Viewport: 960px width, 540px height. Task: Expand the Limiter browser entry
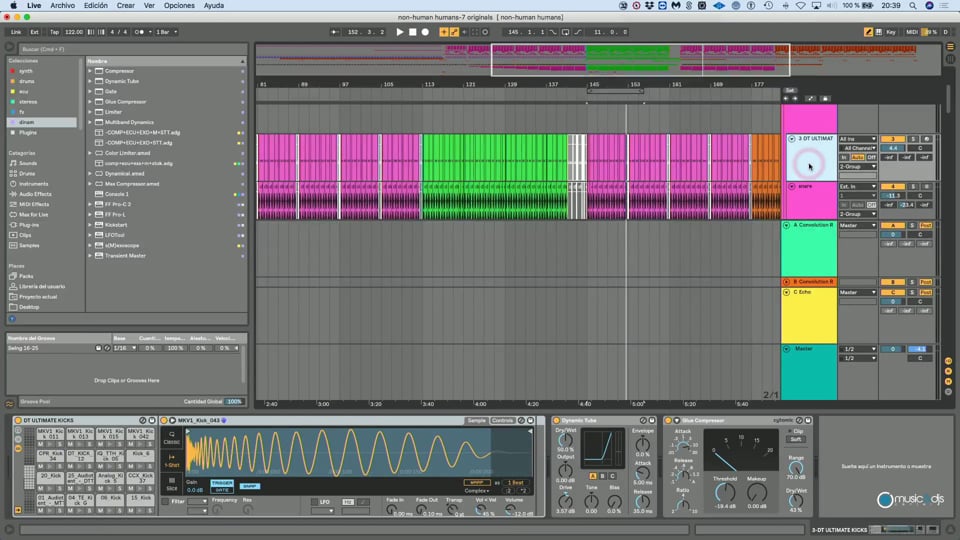(x=90, y=112)
